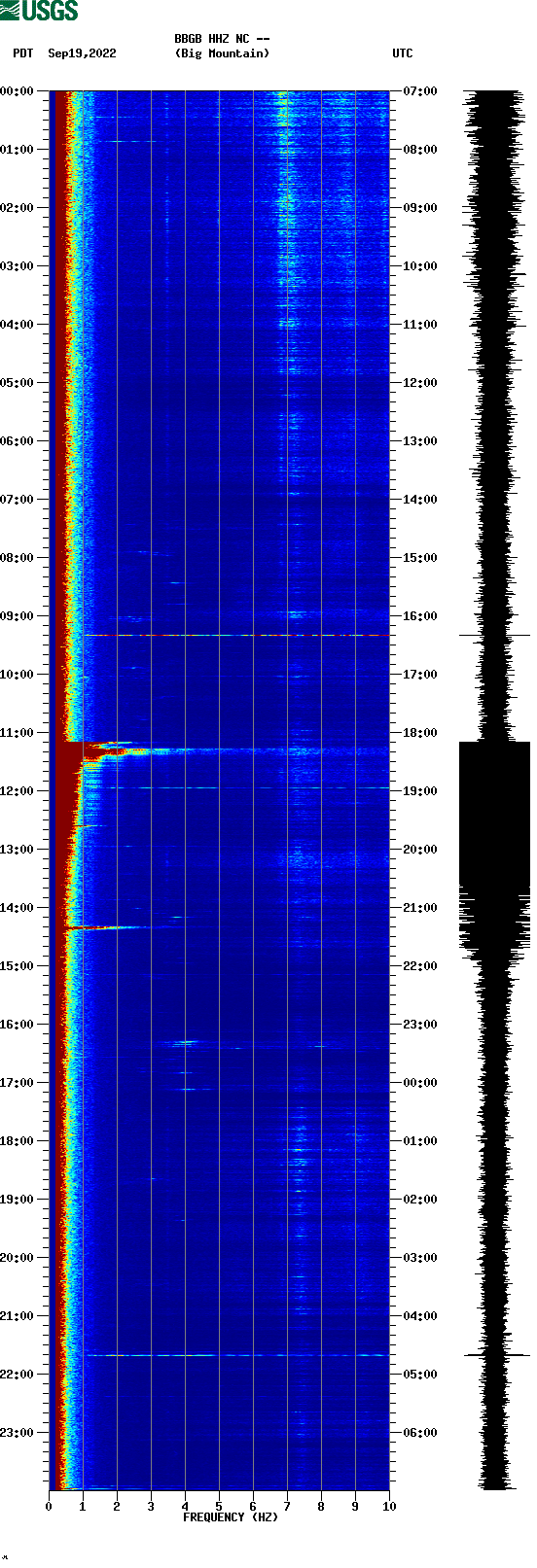537x1568 pixels.
Task: Click the 08:00 UTC time label
Action: pos(420,150)
